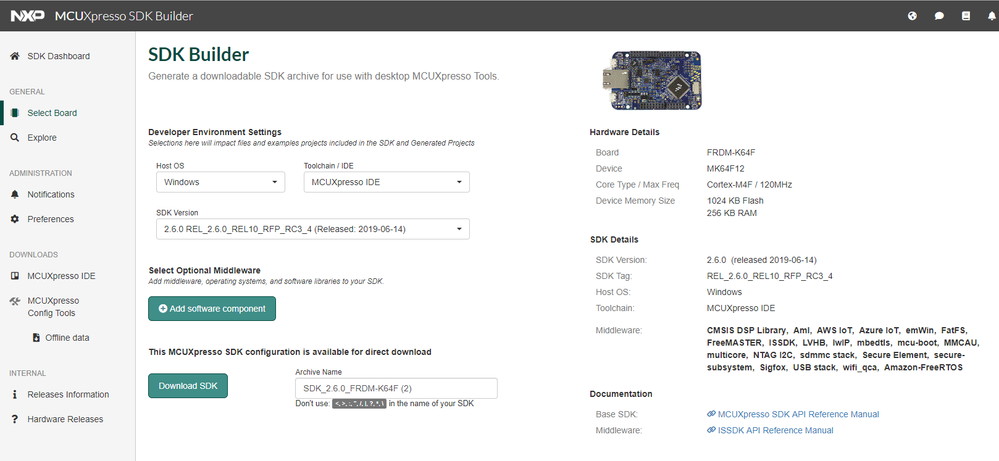Click the tools icon beside MCUXpresso Config Tools
This screenshot has height=461, width=999.
pos(15,301)
